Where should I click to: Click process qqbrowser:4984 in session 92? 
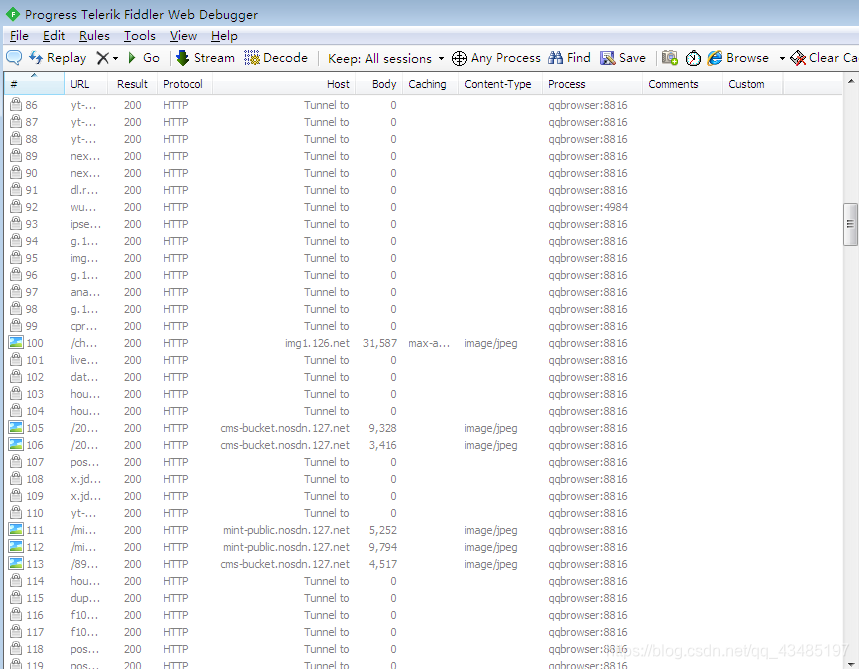(588, 207)
